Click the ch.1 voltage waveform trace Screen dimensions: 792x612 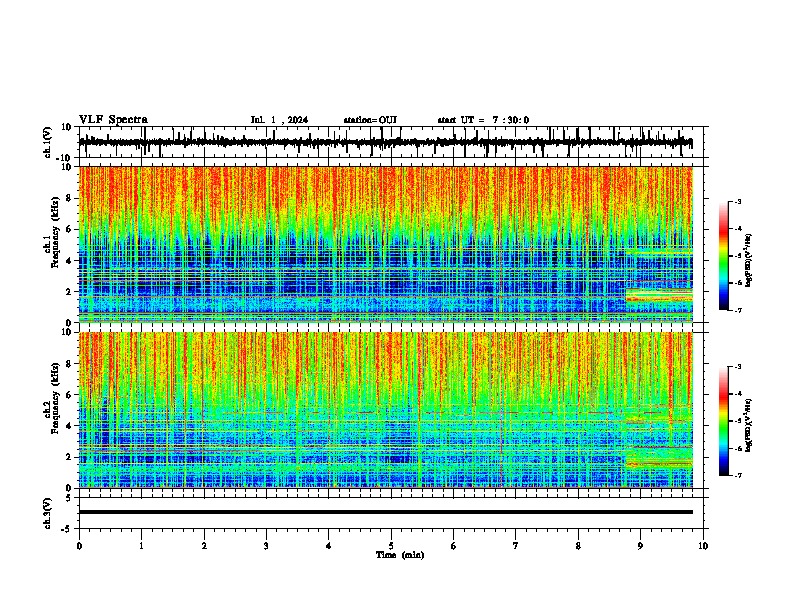385,142
